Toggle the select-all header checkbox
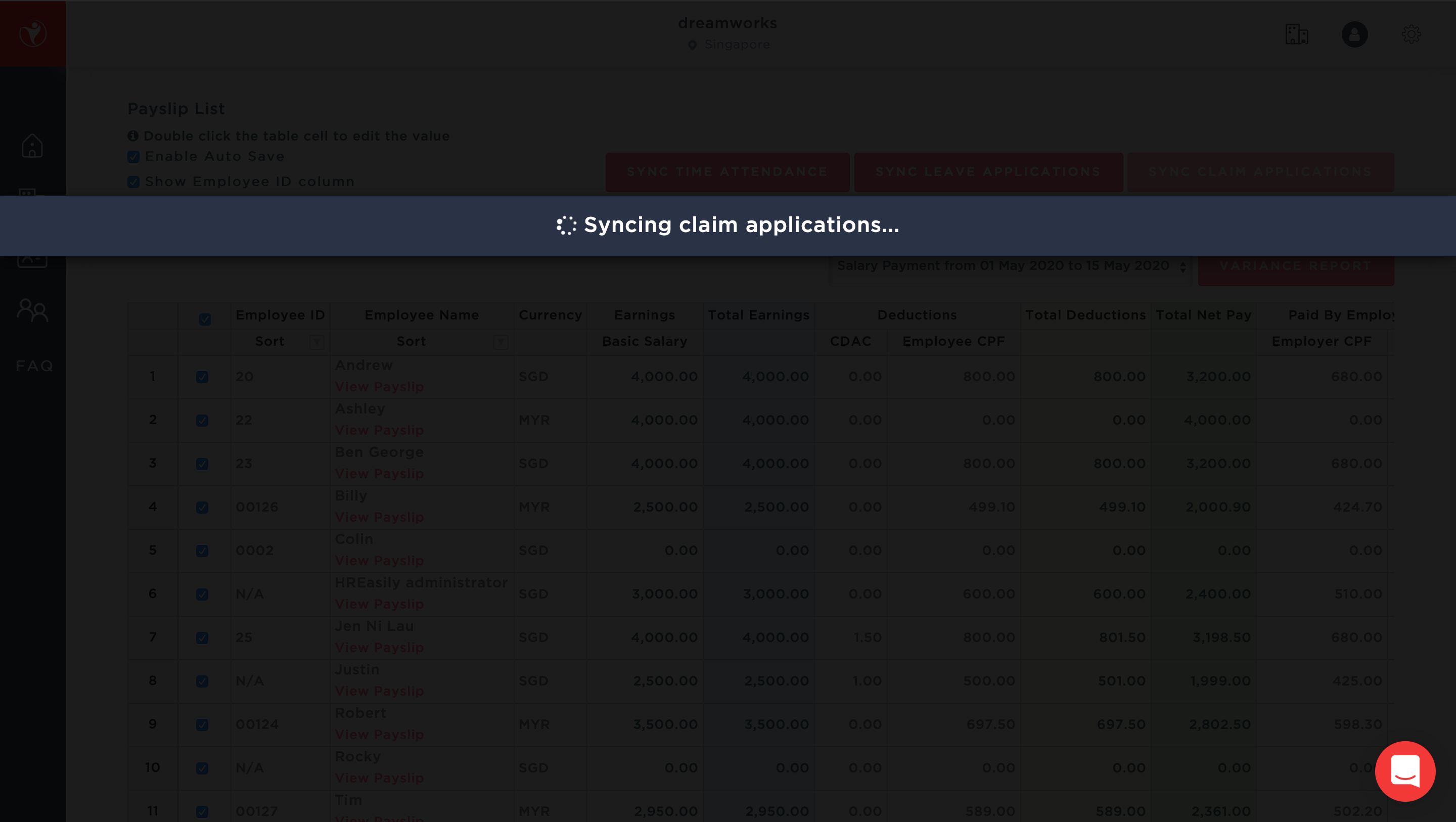Screen dimensions: 1456x822 coord(205,319)
